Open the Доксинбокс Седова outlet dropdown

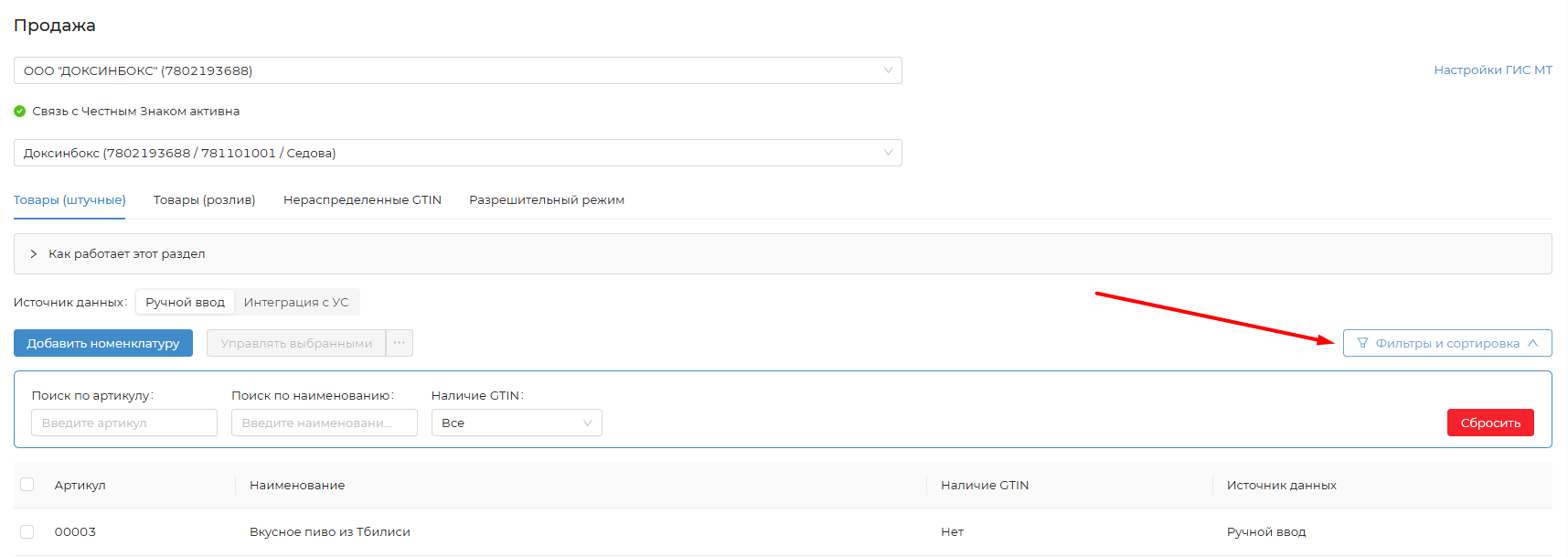click(x=457, y=153)
